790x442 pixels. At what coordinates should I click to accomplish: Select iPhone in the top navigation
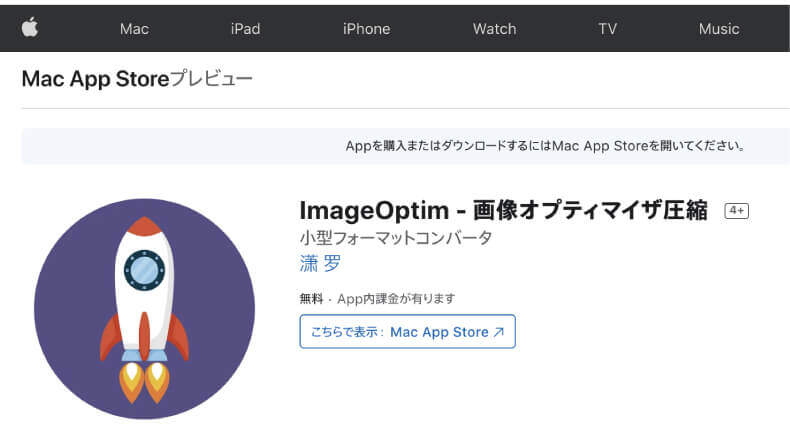tap(366, 29)
